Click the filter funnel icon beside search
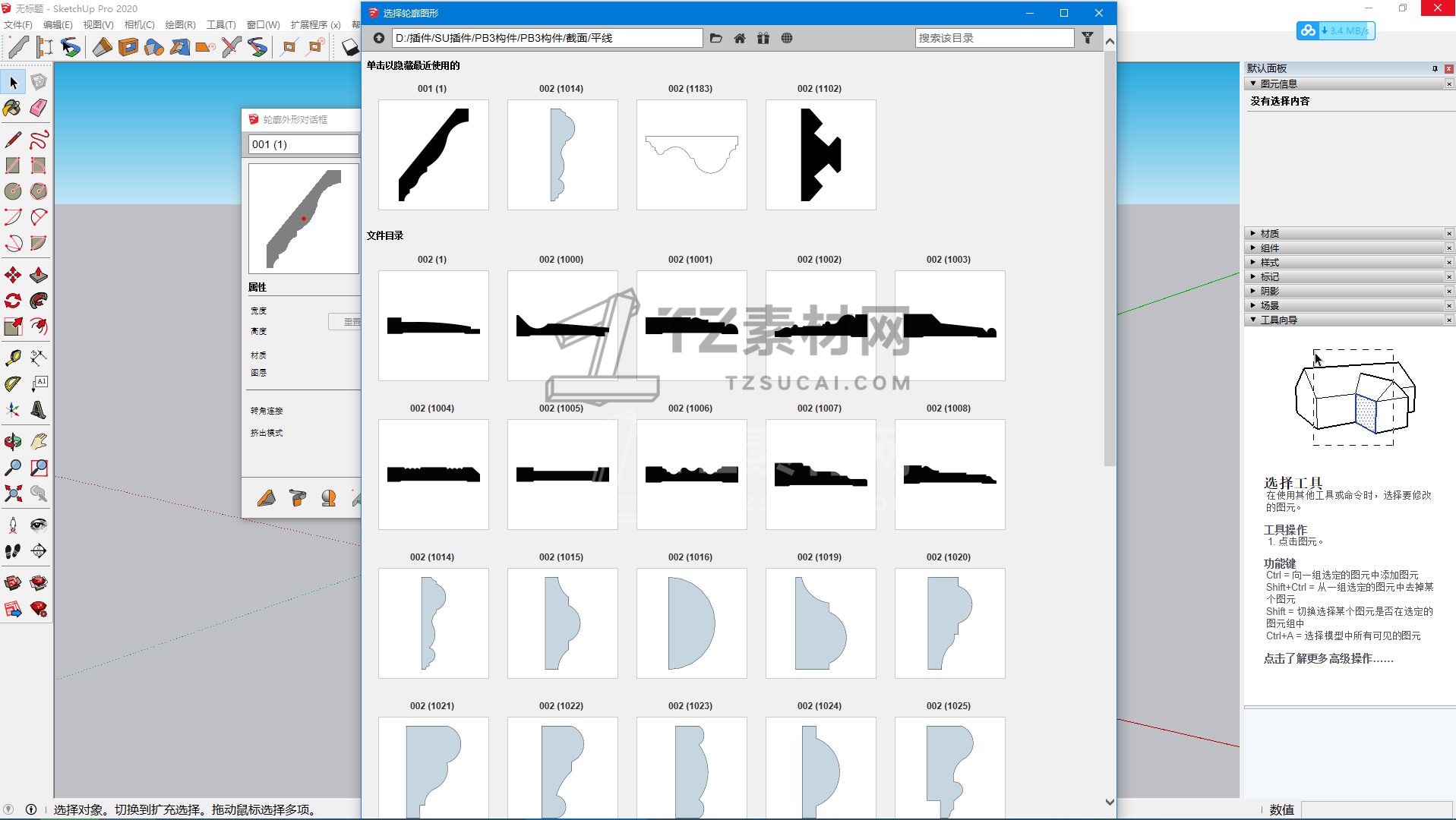 click(1088, 38)
